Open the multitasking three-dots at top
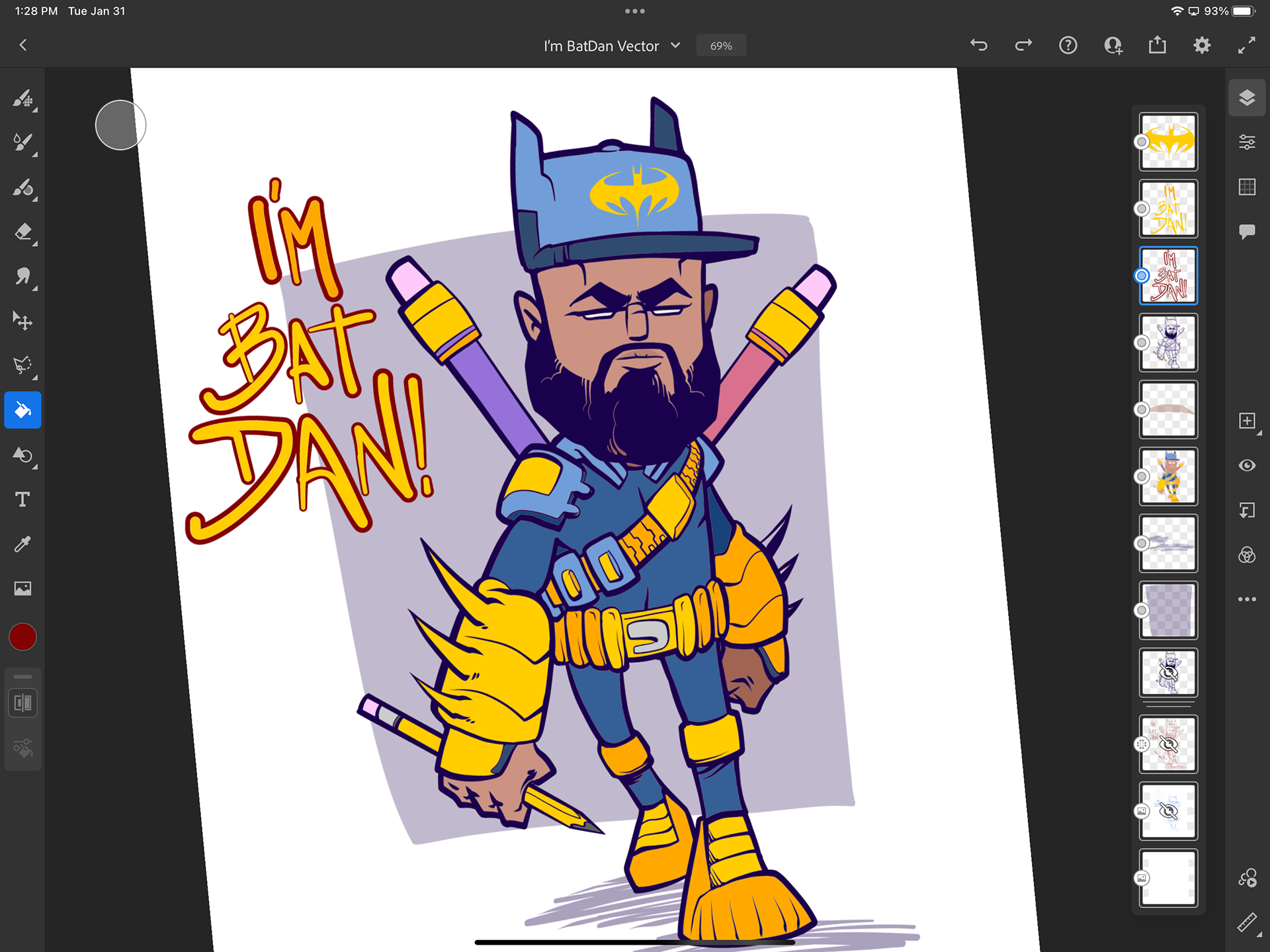This screenshot has height=952, width=1270. point(635,11)
